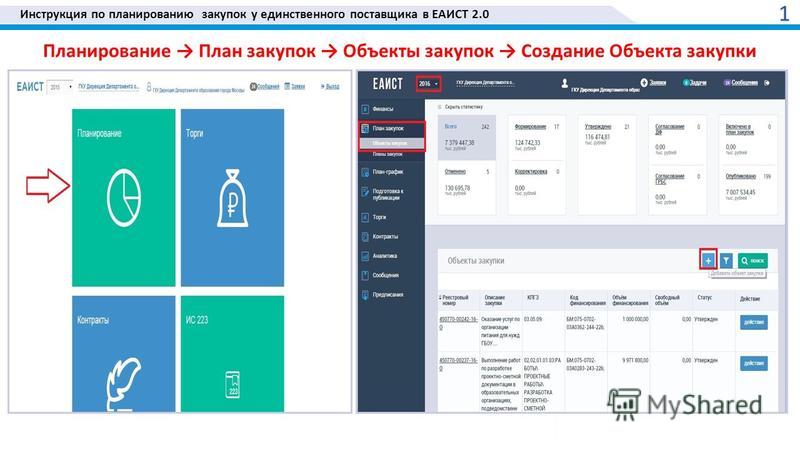Screen dimensions: 800x450
Task: Click the Описание закупки column header
Action: click(494, 300)
